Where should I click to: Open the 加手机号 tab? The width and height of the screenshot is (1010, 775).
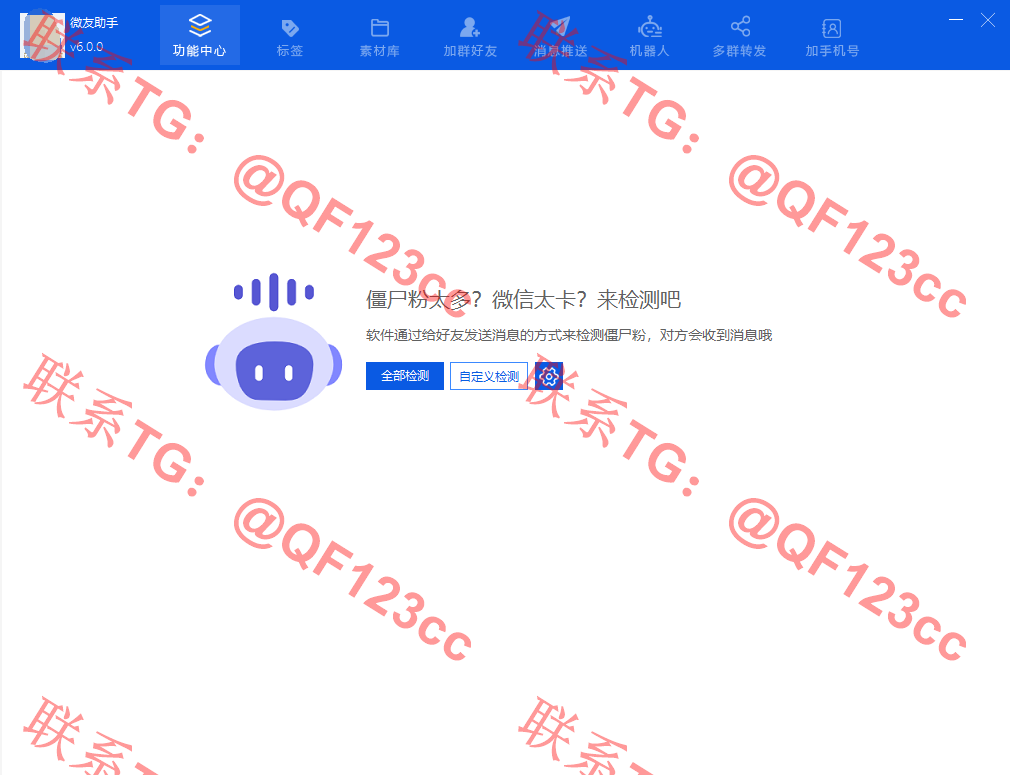[832, 35]
